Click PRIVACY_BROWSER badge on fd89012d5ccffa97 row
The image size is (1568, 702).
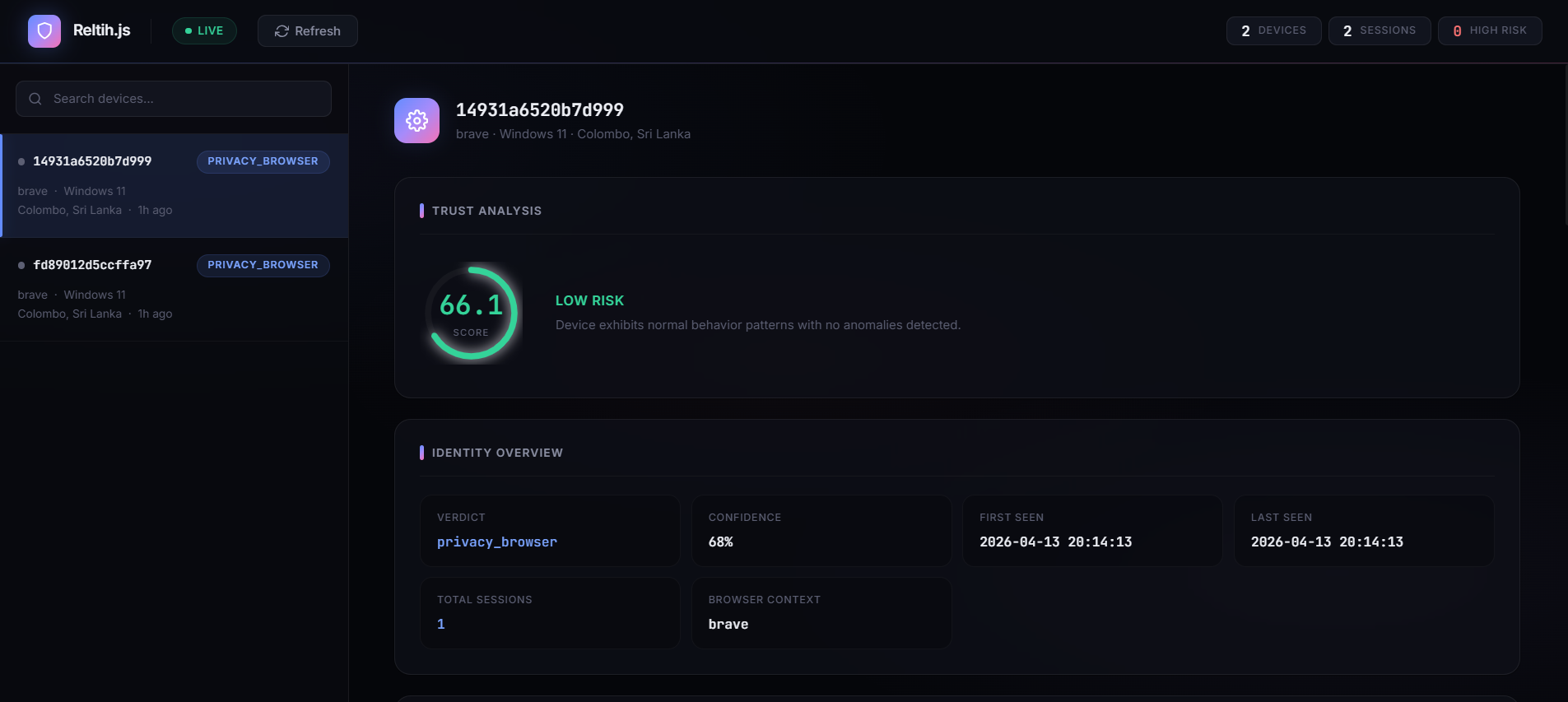[x=263, y=265]
